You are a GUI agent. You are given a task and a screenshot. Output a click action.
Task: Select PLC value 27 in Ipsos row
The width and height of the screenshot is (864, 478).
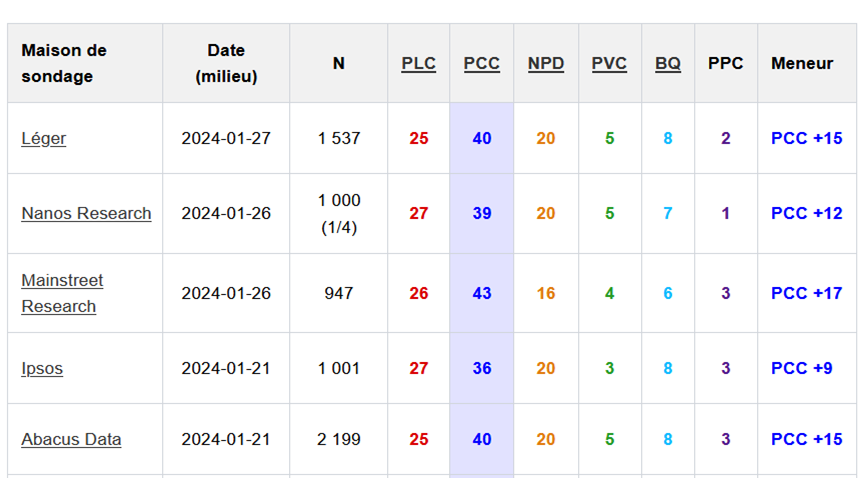click(x=419, y=368)
